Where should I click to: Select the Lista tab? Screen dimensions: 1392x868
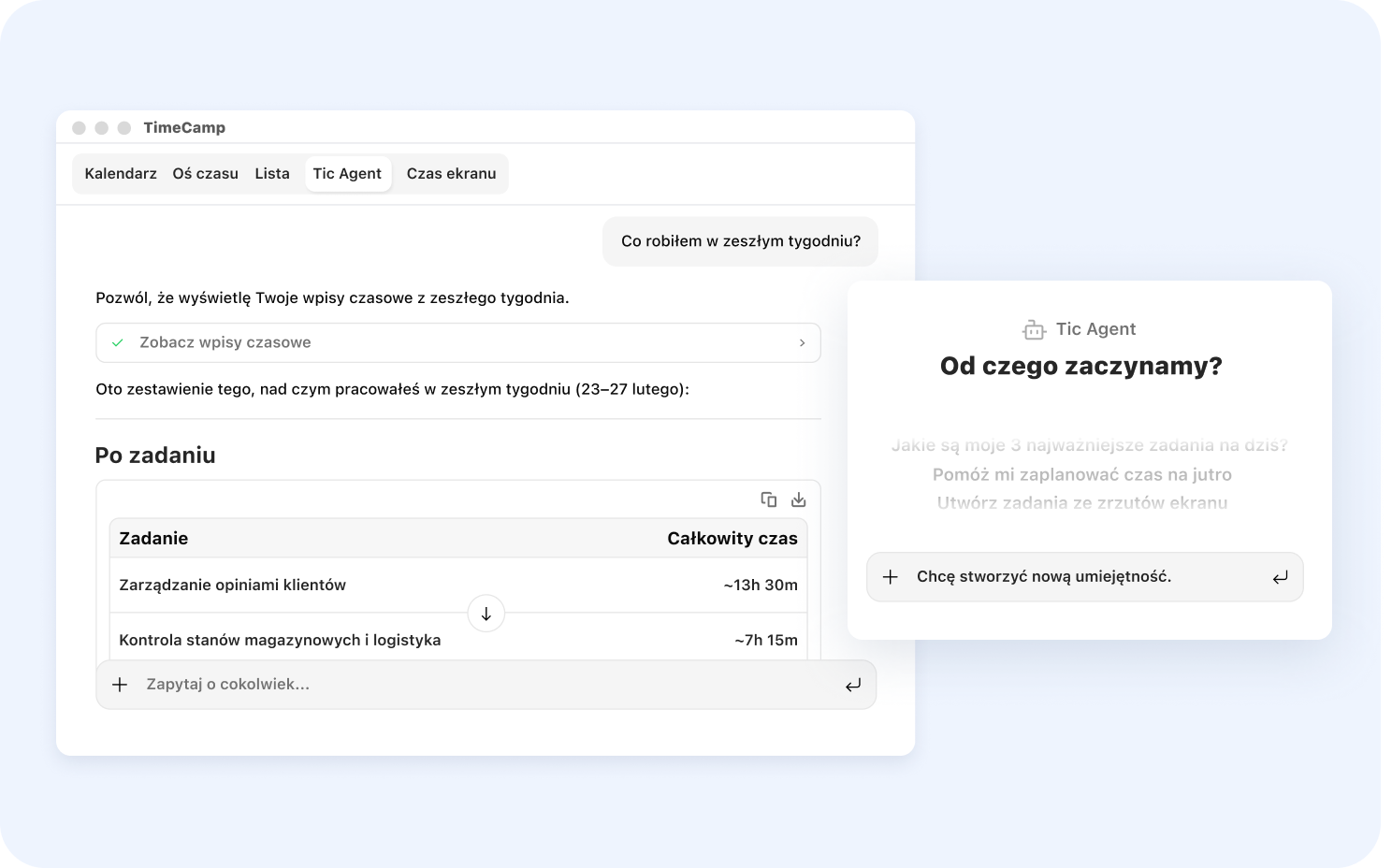tap(272, 174)
